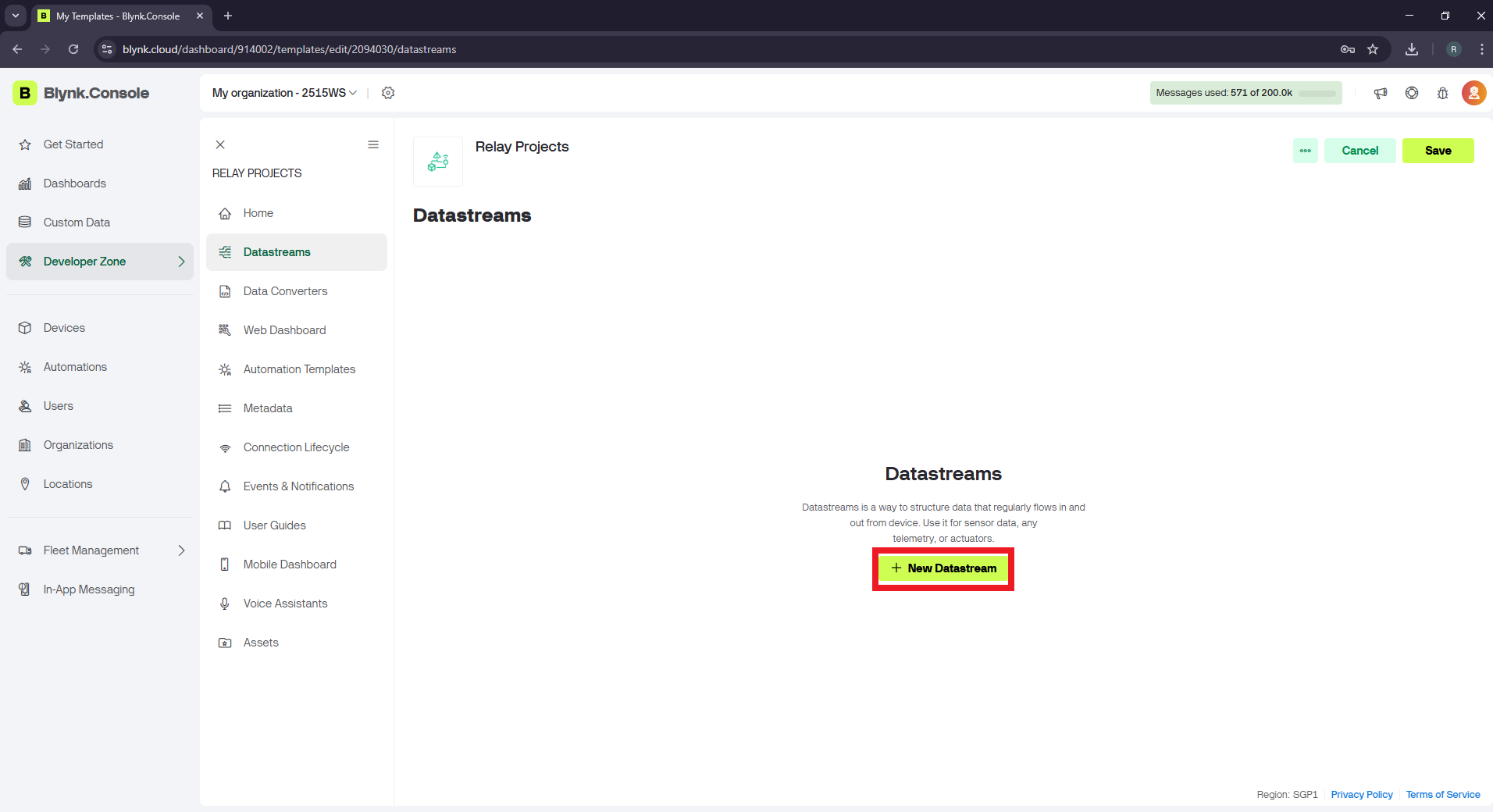Click the Messages used progress bar
Viewport: 1493px width, 812px height.
pos(1317,94)
